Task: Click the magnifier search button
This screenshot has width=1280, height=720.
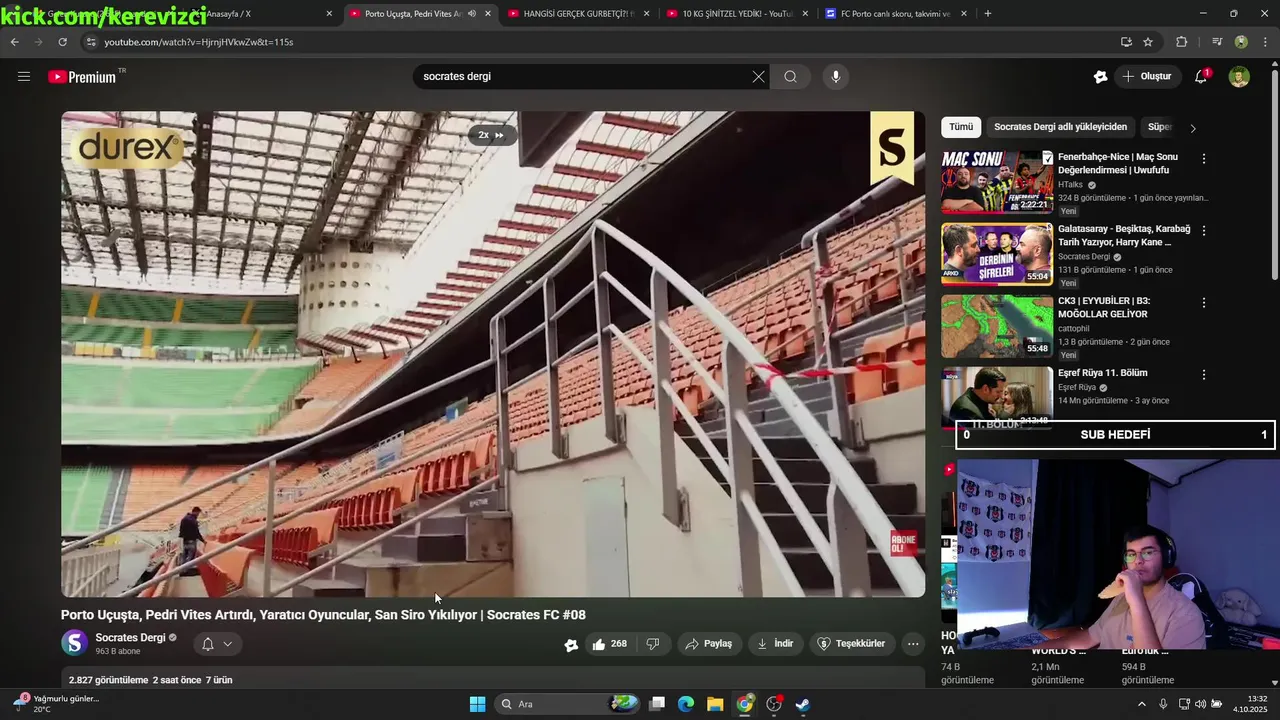Action: (790, 76)
